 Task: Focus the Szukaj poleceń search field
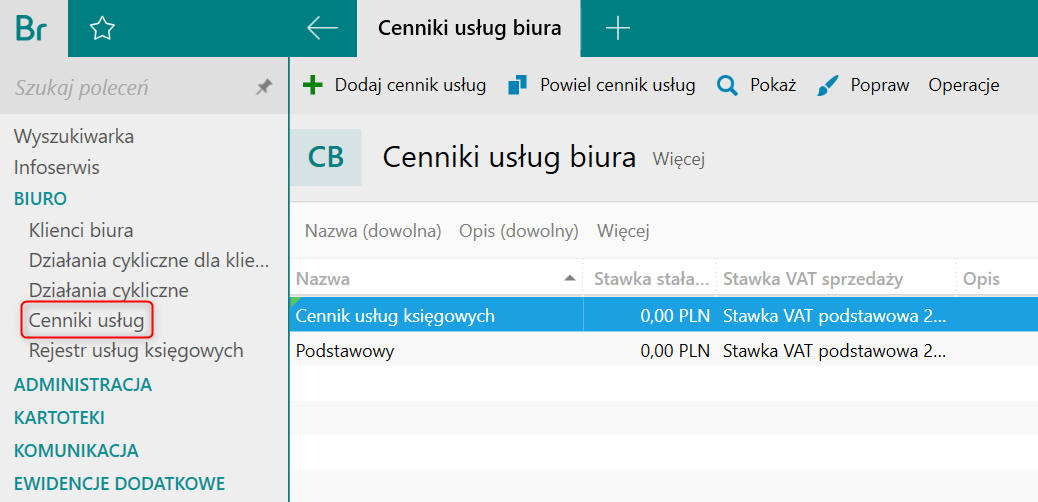[x=132, y=87]
